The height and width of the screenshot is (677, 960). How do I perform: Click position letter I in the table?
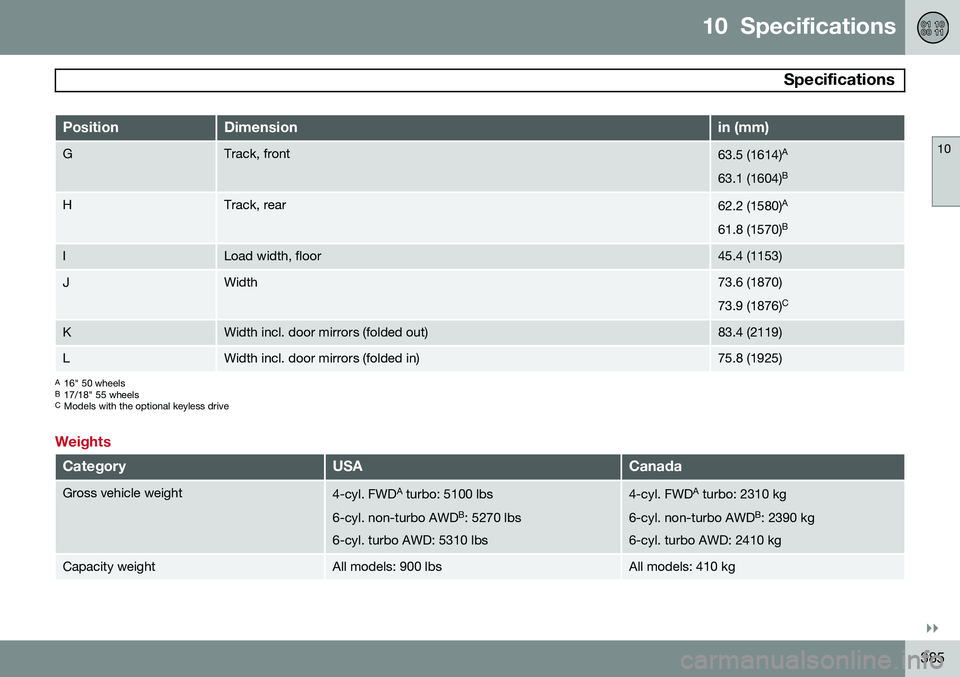[x=64, y=256]
